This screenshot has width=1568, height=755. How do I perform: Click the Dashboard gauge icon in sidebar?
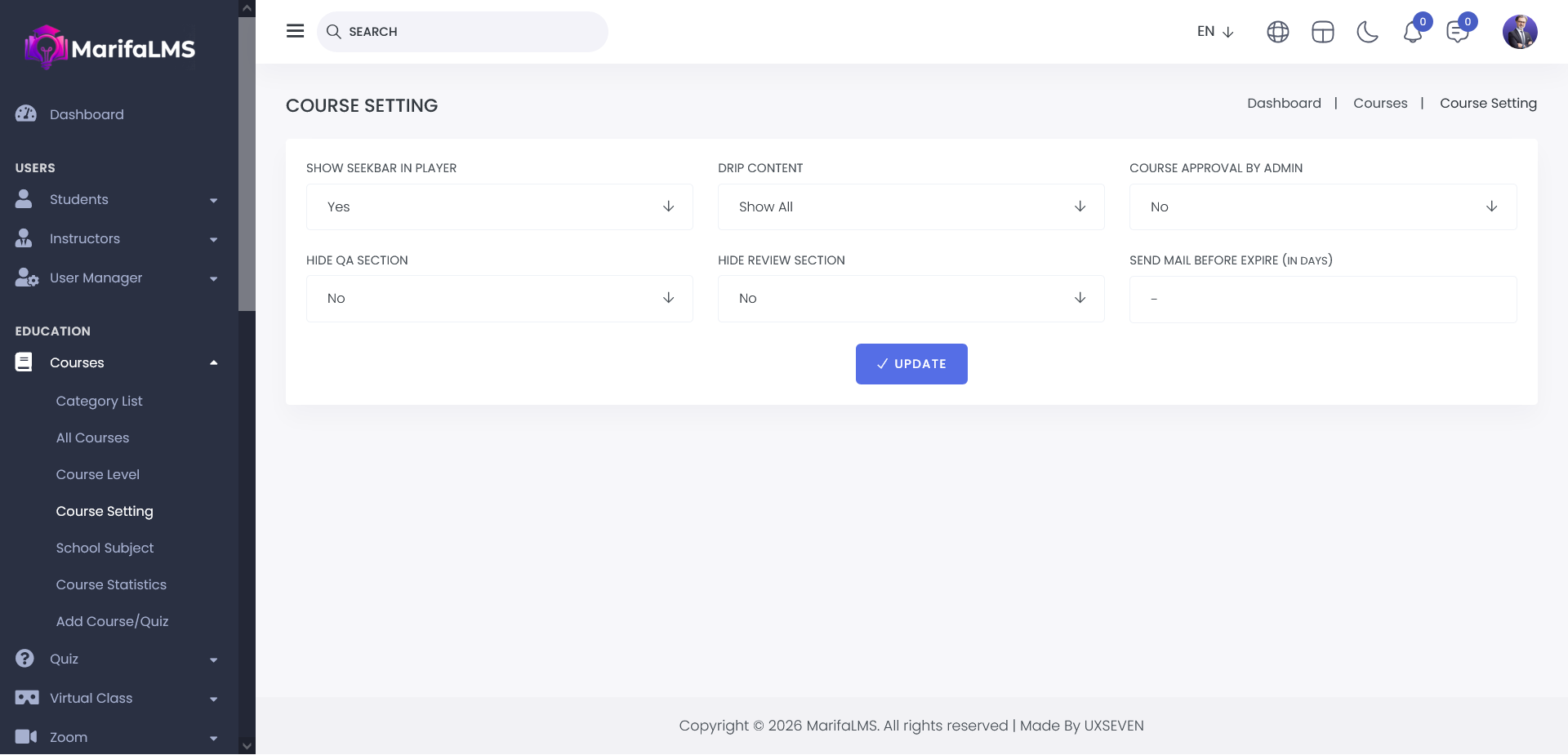coord(26,114)
